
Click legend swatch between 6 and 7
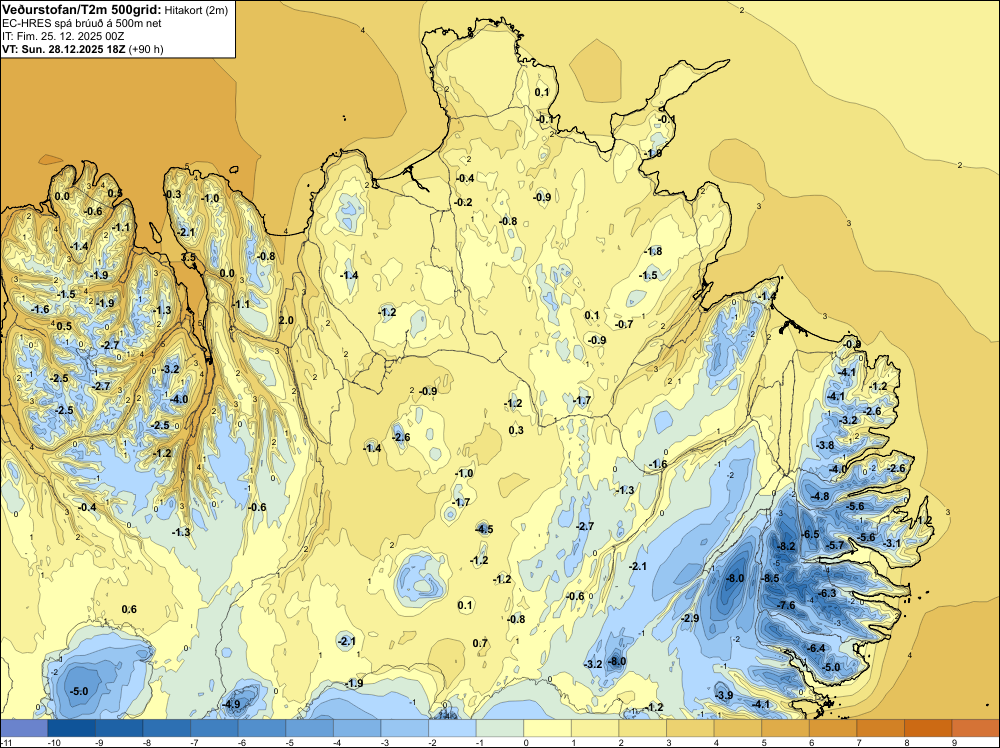pos(833,728)
